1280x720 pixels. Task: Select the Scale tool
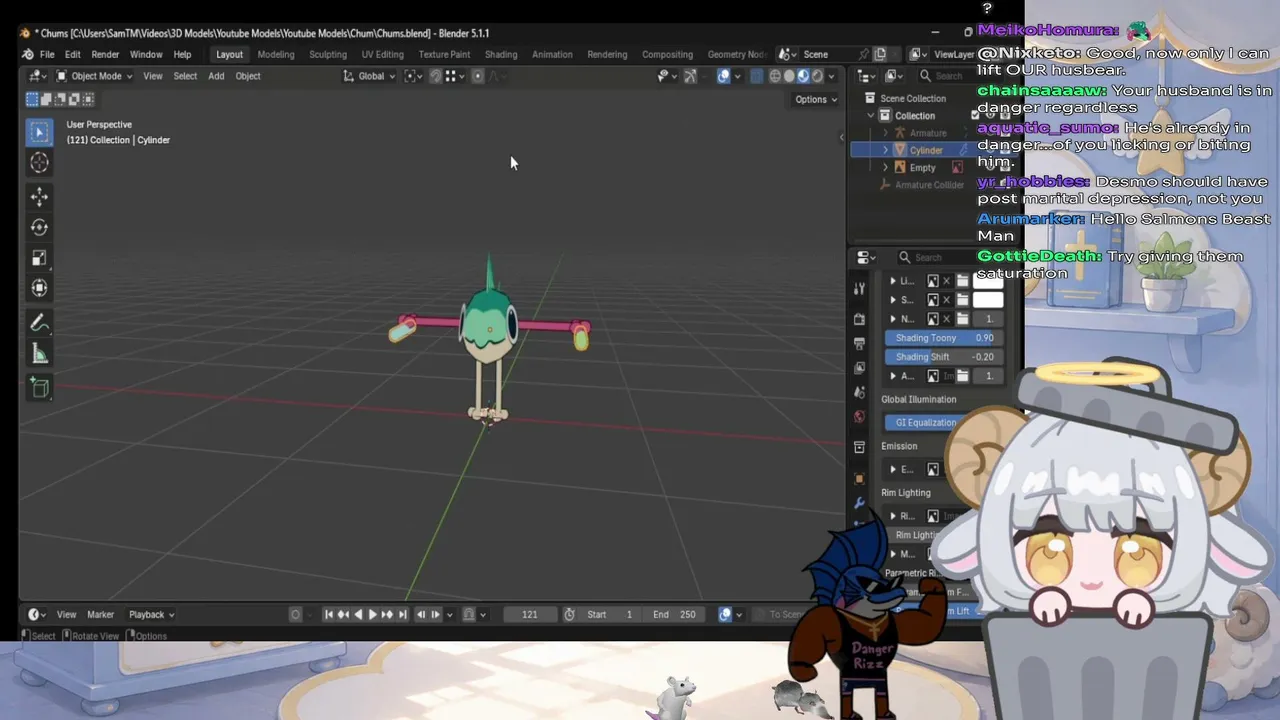pos(40,257)
